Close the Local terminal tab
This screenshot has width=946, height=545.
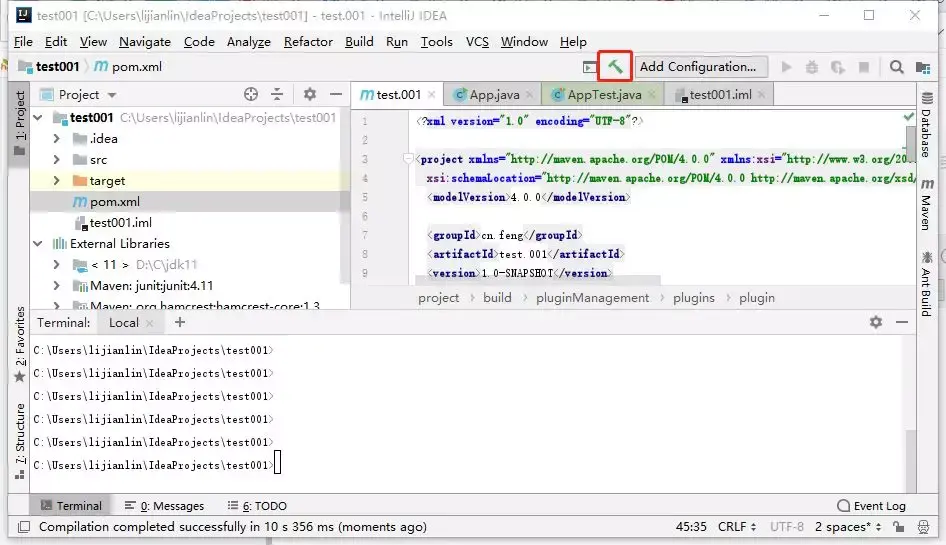[150, 323]
